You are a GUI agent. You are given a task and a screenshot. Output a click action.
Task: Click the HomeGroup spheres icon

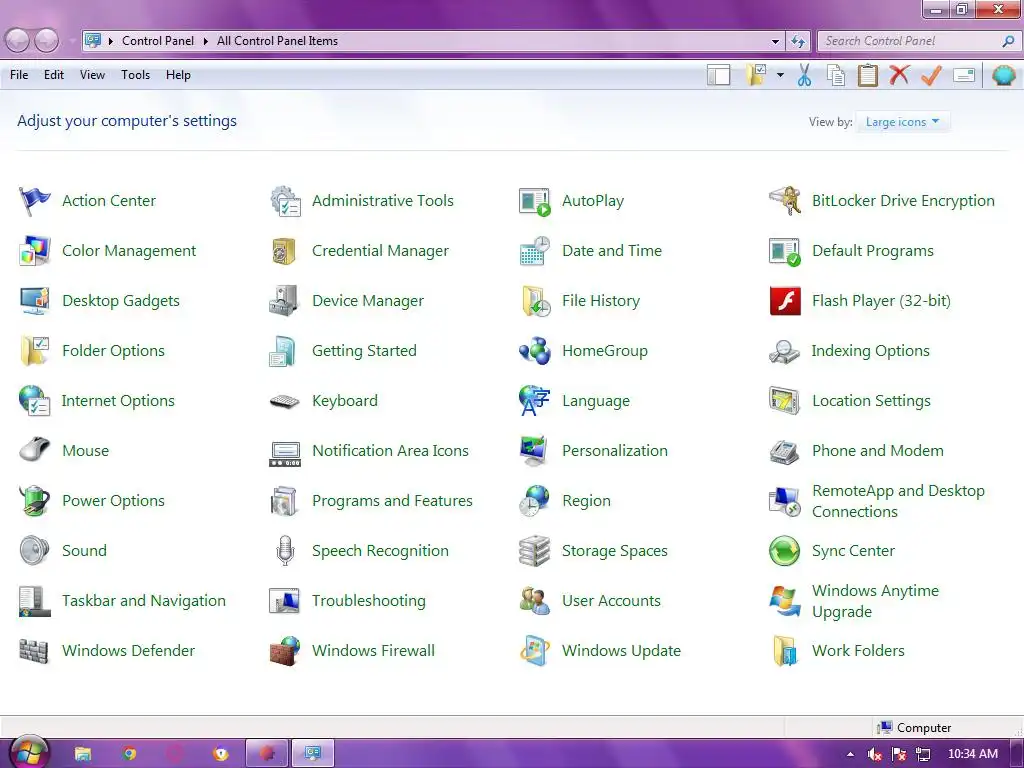coord(535,351)
